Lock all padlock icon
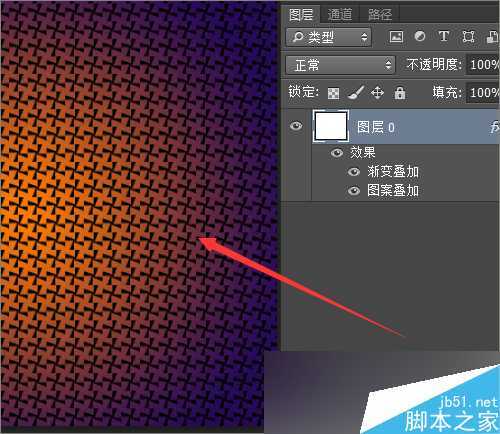The image size is (500, 434). [x=400, y=93]
